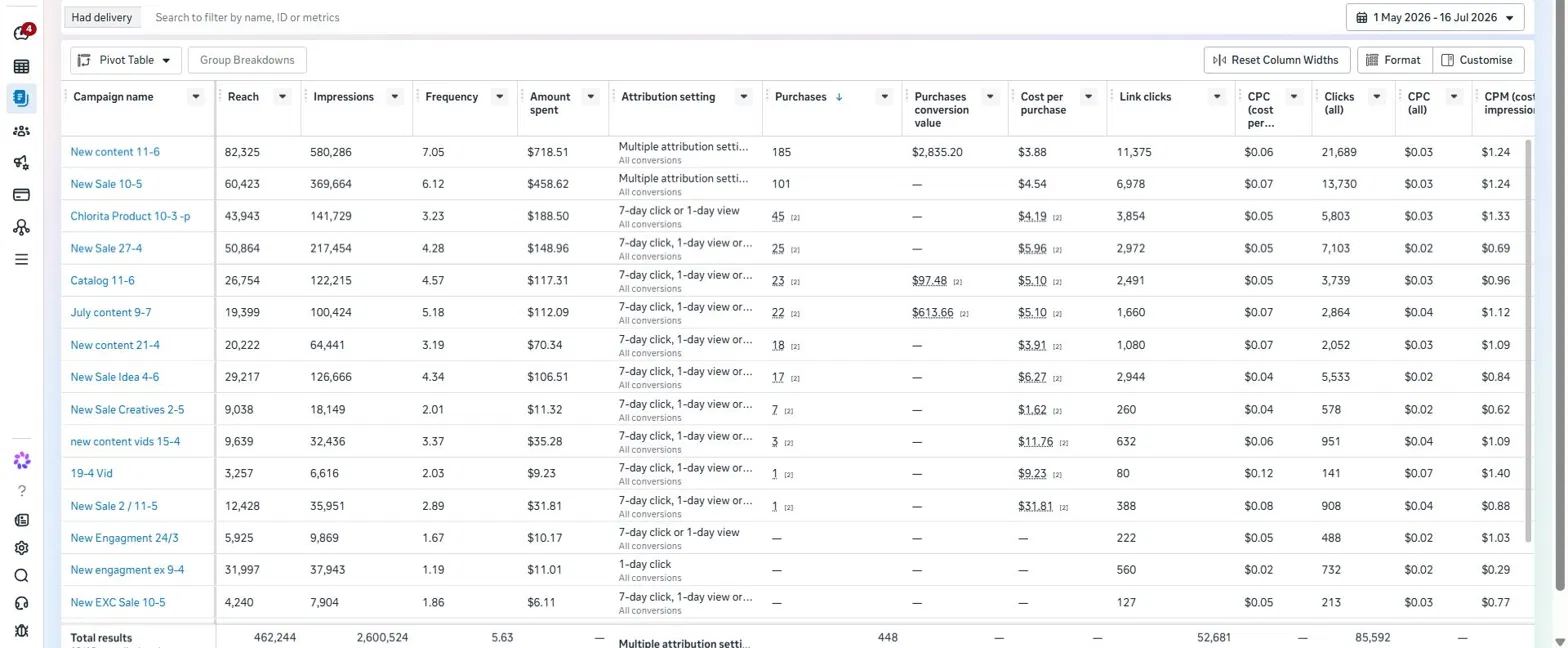Image resolution: width=1568 pixels, height=648 pixels.
Task: Click the Pivot Table layout icon
Action: 84,60
